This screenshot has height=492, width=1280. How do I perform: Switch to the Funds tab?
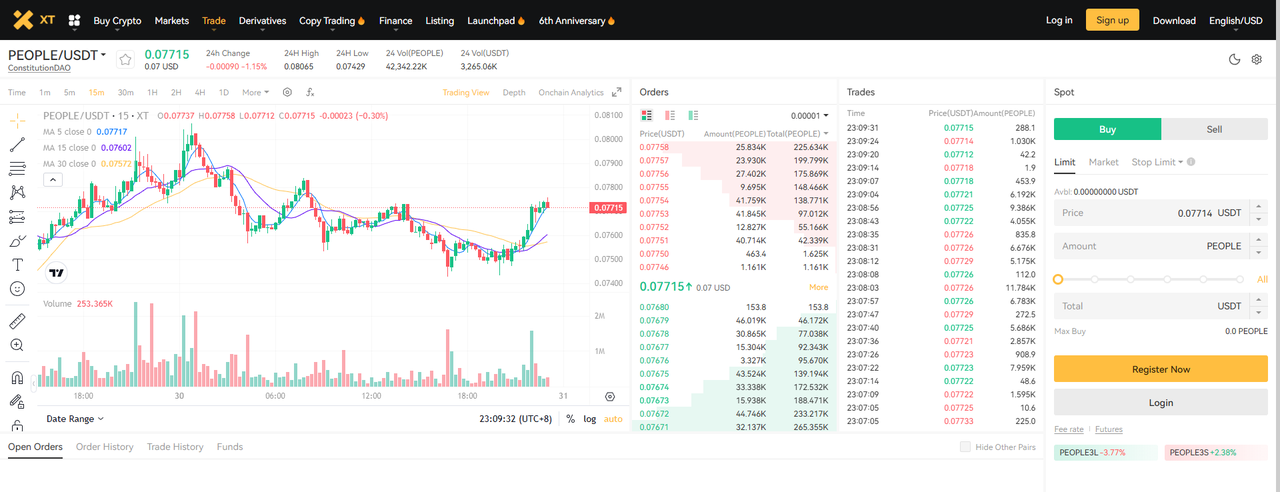tap(230, 447)
